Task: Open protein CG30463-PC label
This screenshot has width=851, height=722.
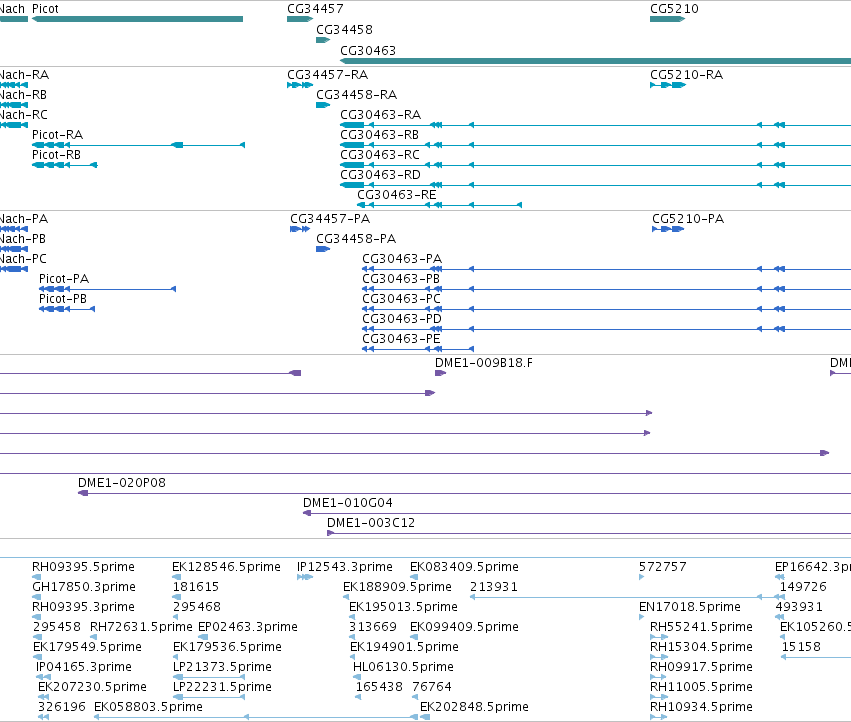Action: 402,299
